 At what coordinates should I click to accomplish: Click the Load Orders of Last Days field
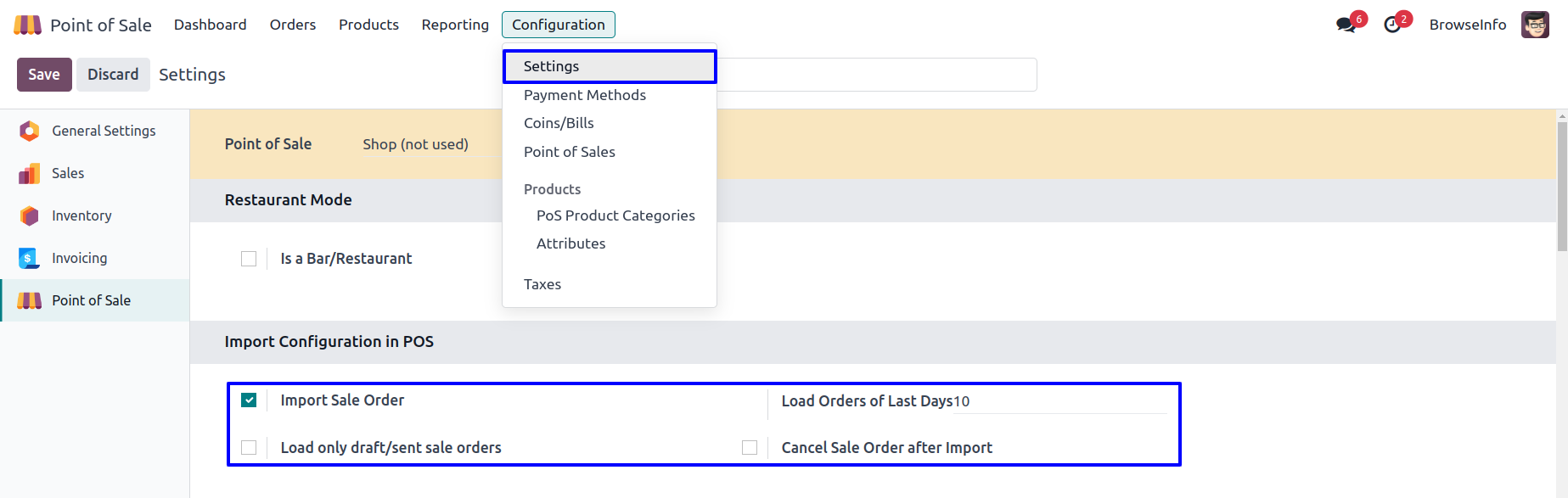1061,401
